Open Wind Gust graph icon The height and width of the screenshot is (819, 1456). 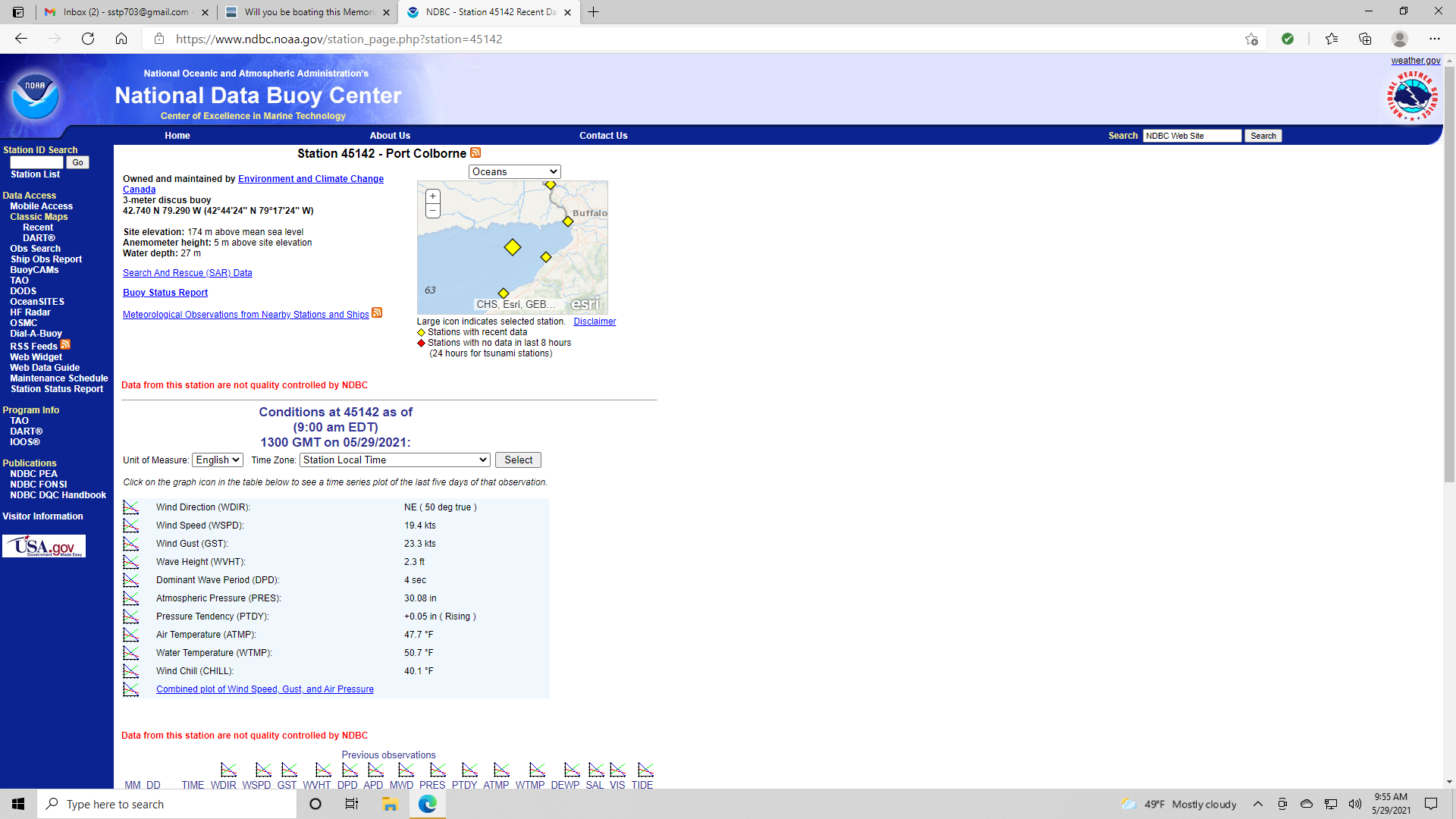pos(131,544)
